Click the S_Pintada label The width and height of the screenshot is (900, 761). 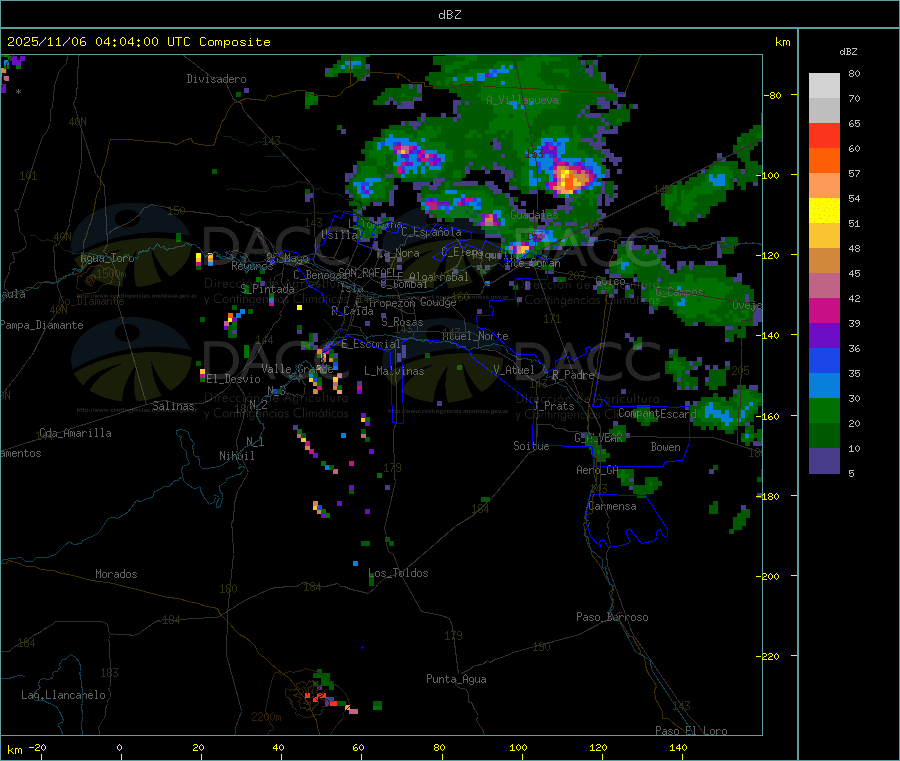coord(267,289)
